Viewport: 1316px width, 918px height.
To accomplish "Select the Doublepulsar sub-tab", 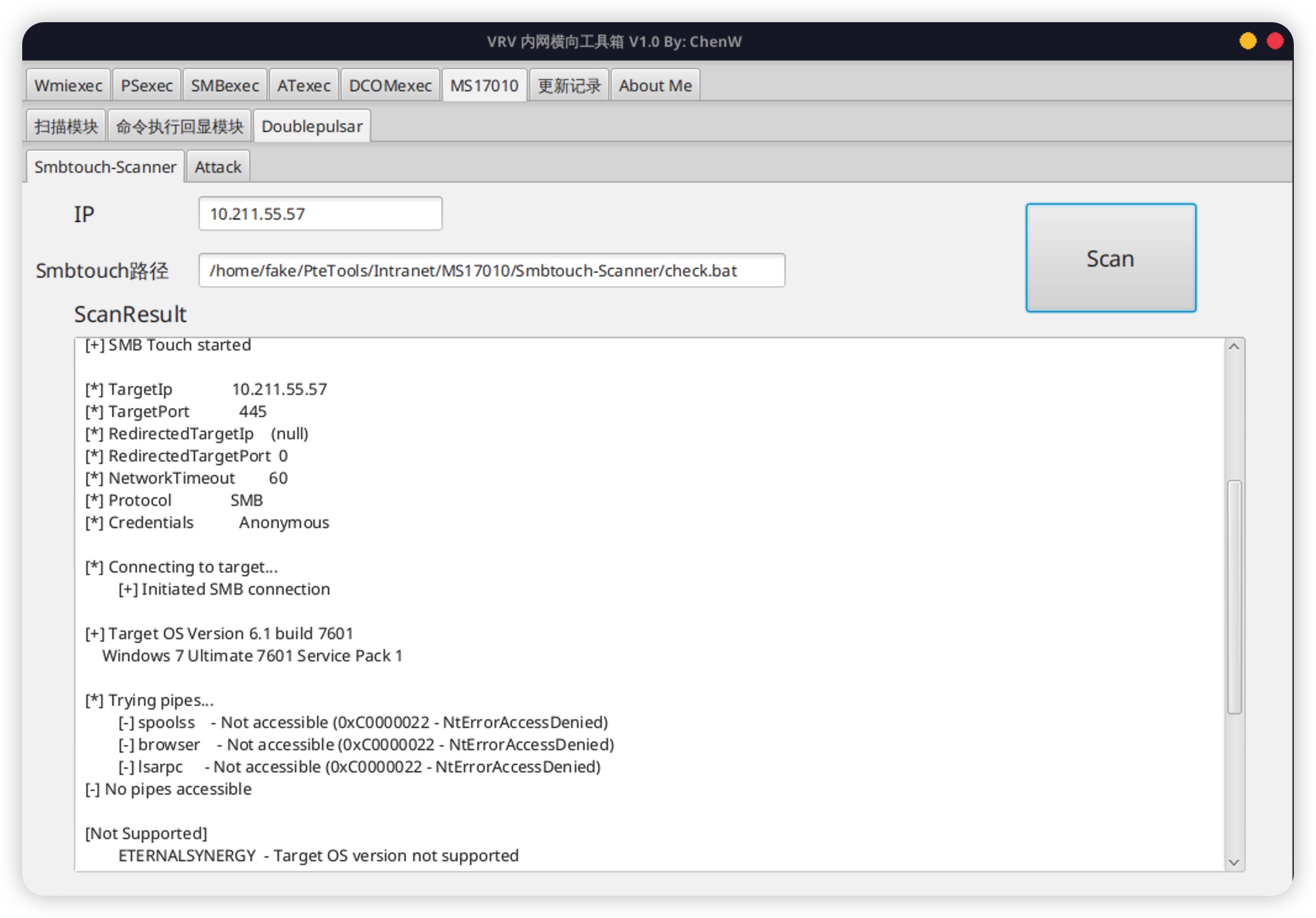I will coord(311,126).
